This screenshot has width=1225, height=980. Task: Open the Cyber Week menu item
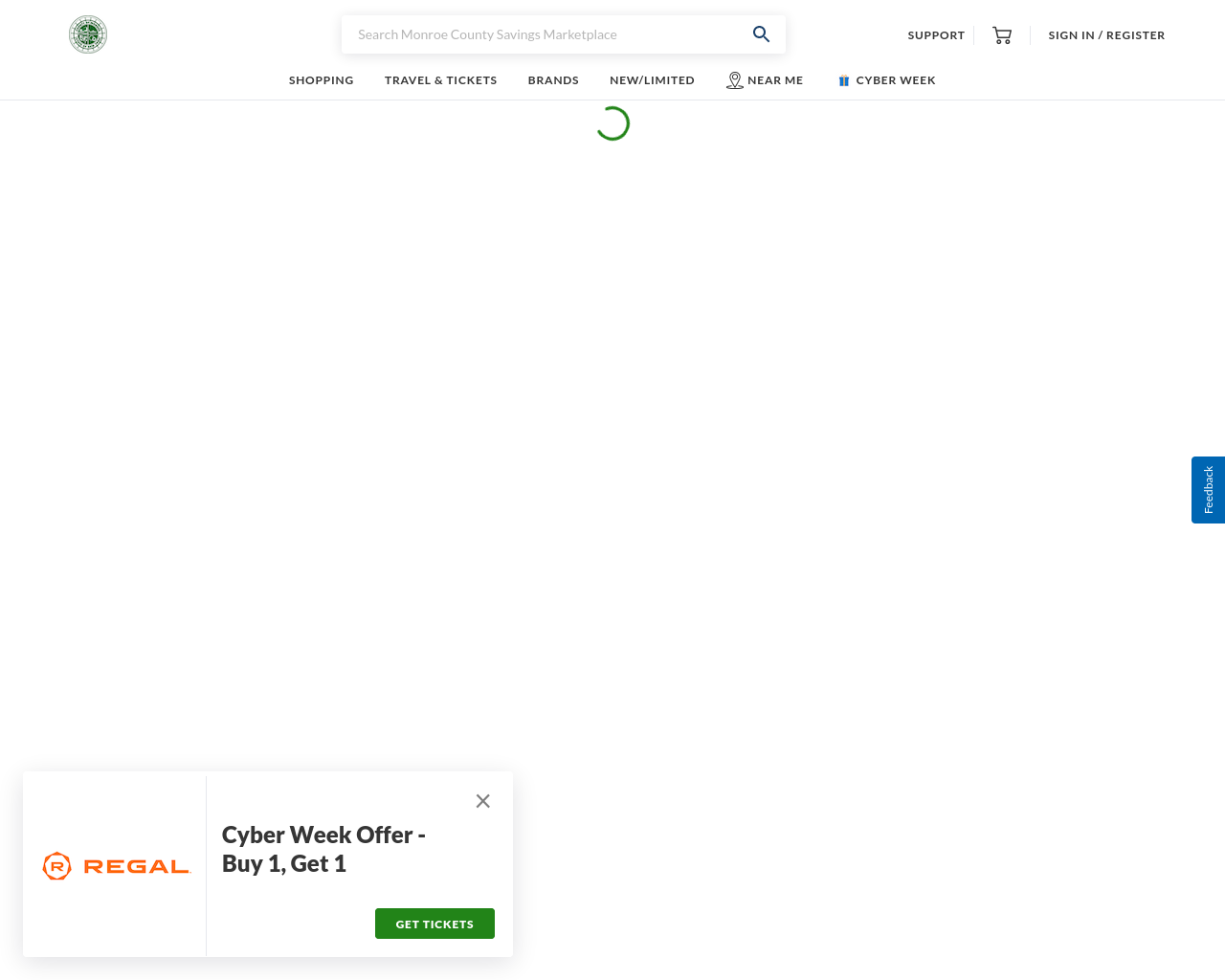(x=886, y=80)
